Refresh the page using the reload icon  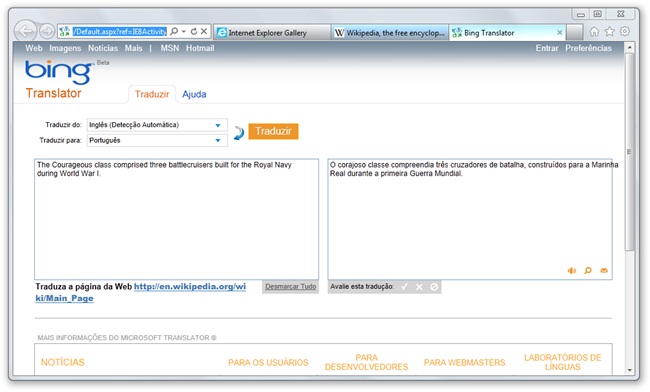point(194,31)
